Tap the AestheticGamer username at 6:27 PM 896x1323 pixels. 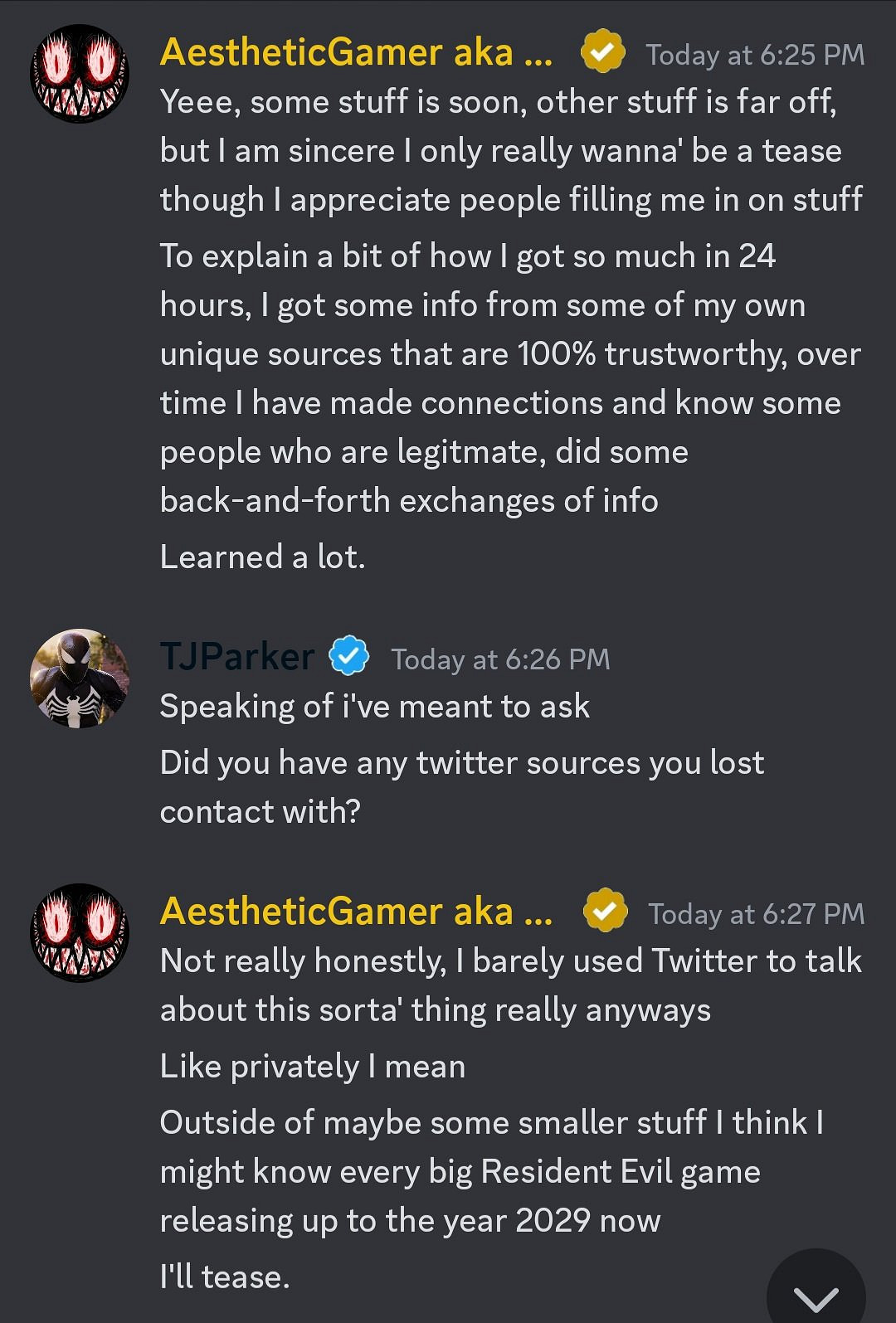357,911
